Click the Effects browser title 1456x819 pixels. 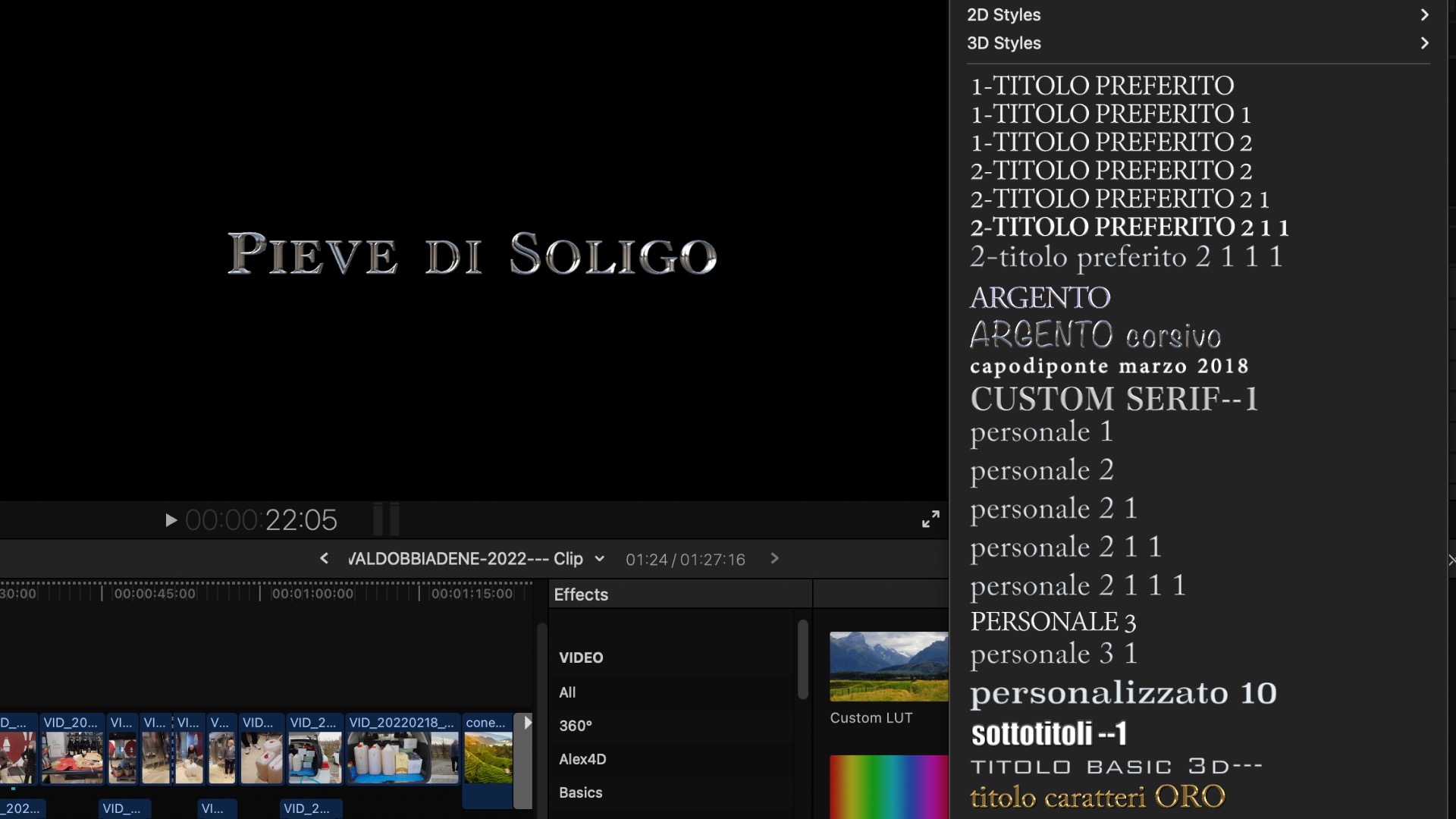click(x=581, y=595)
